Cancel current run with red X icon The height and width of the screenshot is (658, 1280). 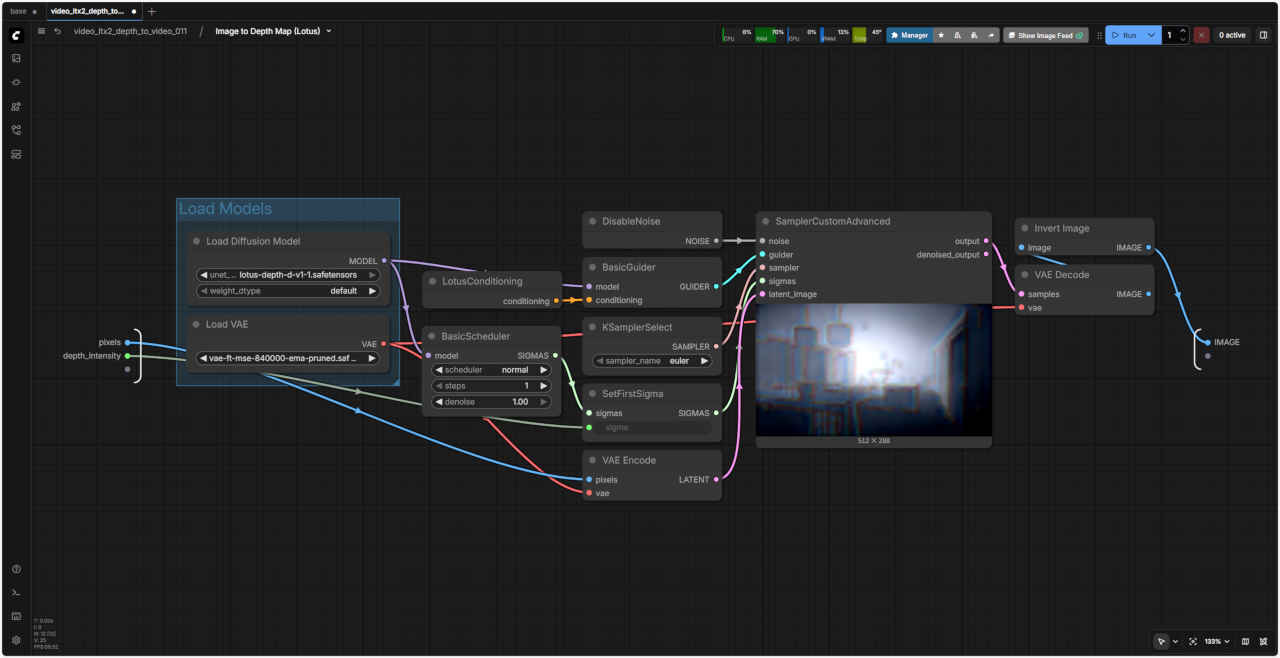1201,35
